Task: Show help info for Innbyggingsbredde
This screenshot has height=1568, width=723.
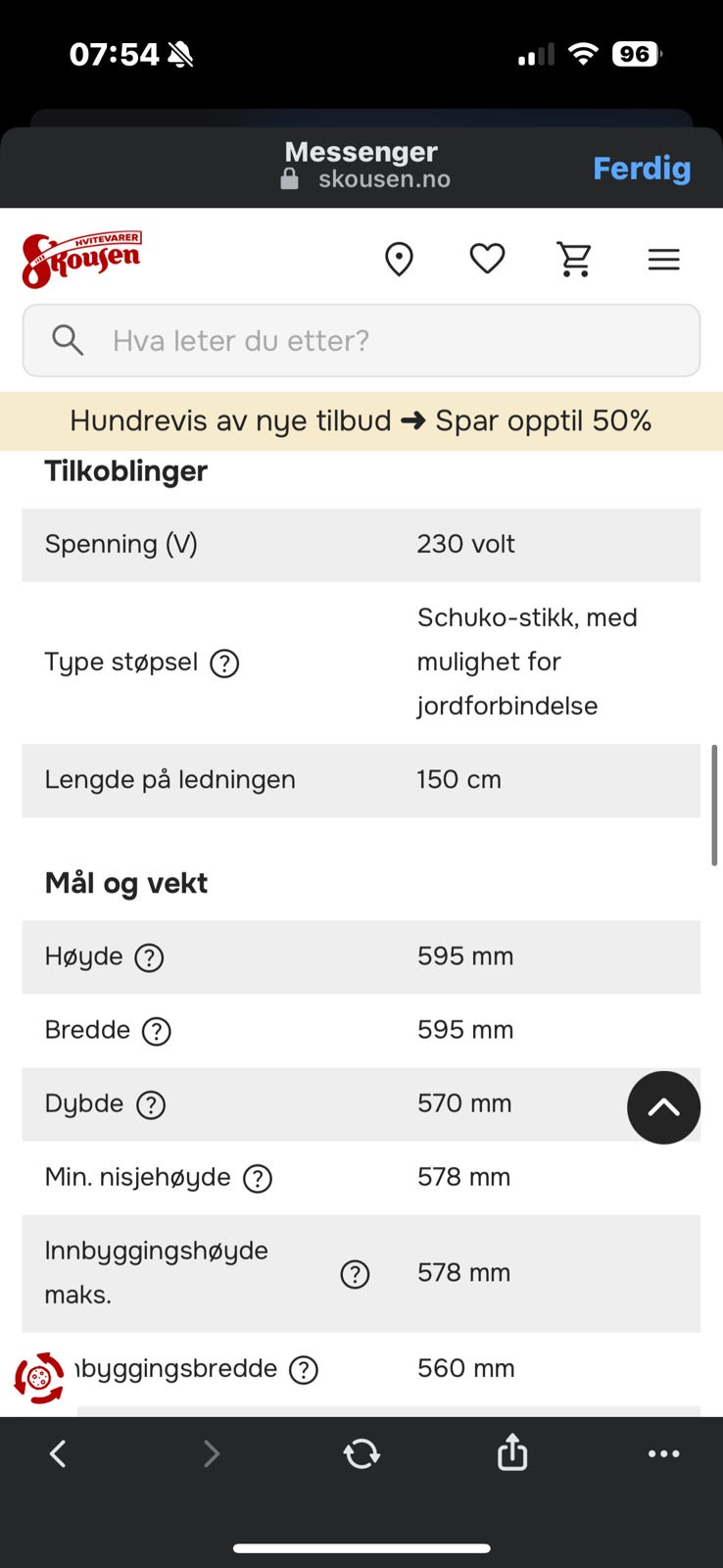Action: [x=304, y=1370]
